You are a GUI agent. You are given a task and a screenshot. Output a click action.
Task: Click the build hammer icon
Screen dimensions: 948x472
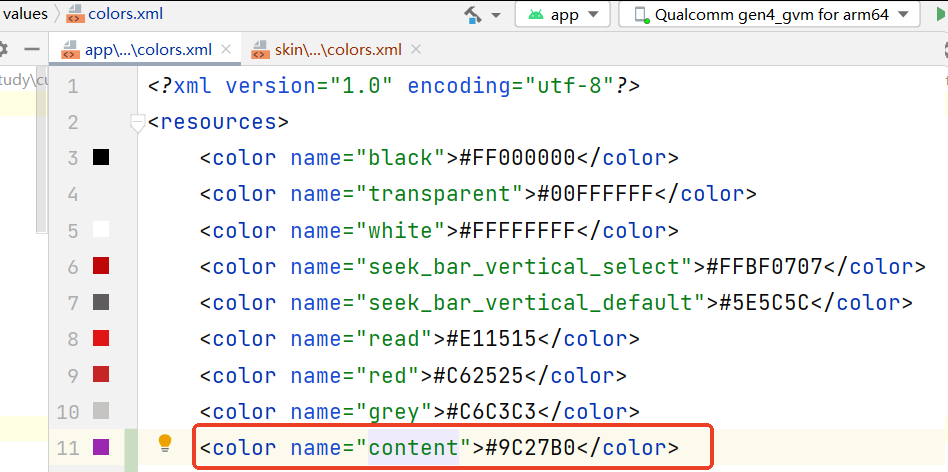click(x=473, y=15)
